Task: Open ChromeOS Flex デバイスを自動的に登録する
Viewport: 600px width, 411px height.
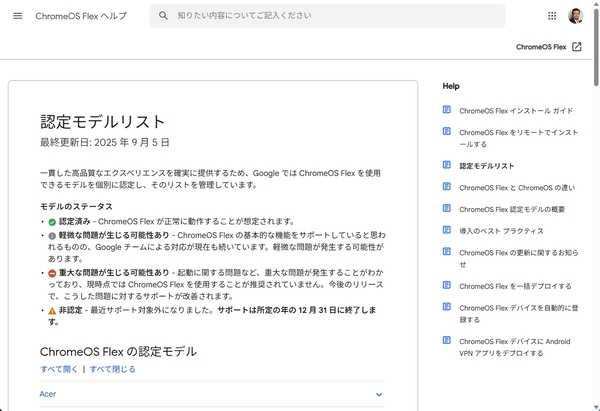Action: 518,313
